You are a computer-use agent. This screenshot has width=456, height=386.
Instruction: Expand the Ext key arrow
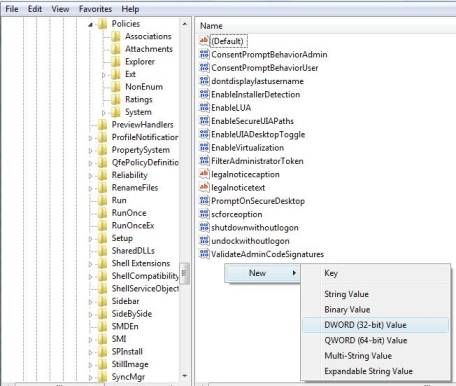[x=104, y=75]
